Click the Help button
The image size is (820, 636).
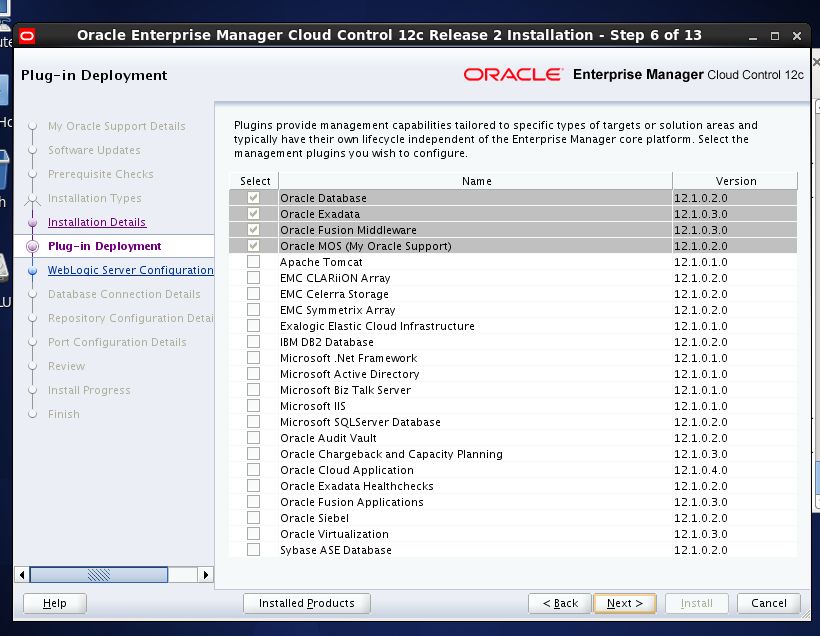55,603
